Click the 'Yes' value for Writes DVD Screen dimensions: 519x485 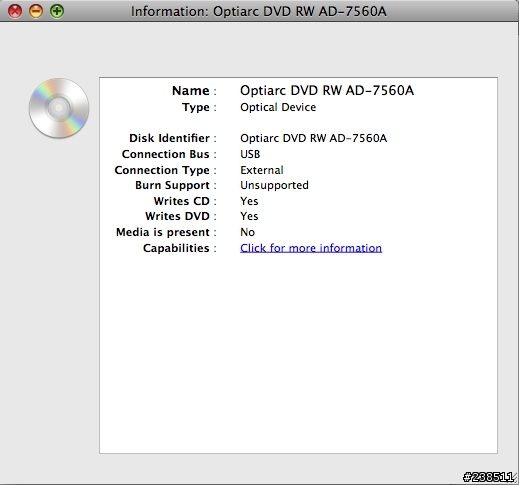click(249, 216)
